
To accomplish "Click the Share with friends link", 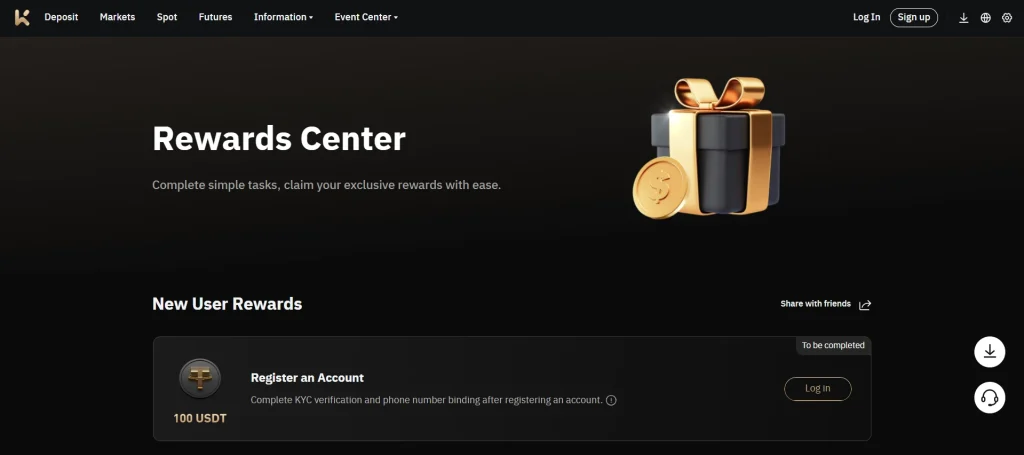I will [816, 304].
